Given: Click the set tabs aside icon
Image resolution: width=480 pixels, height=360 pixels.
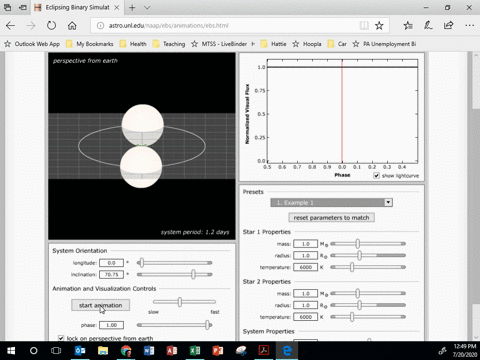Looking at the screenshot, I should pyautogui.click(x=22, y=7).
